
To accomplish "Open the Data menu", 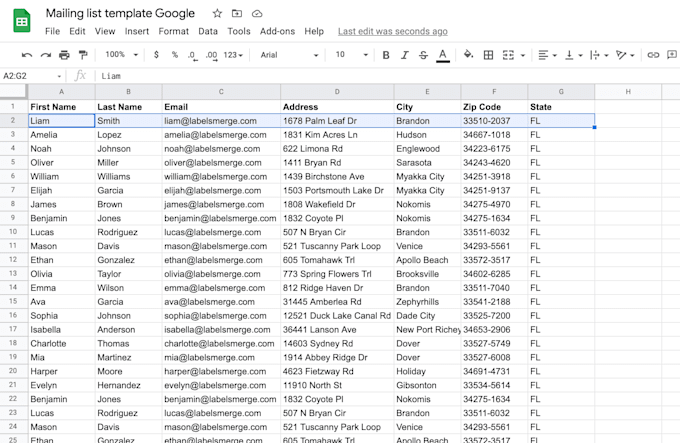I will click(x=208, y=31).
